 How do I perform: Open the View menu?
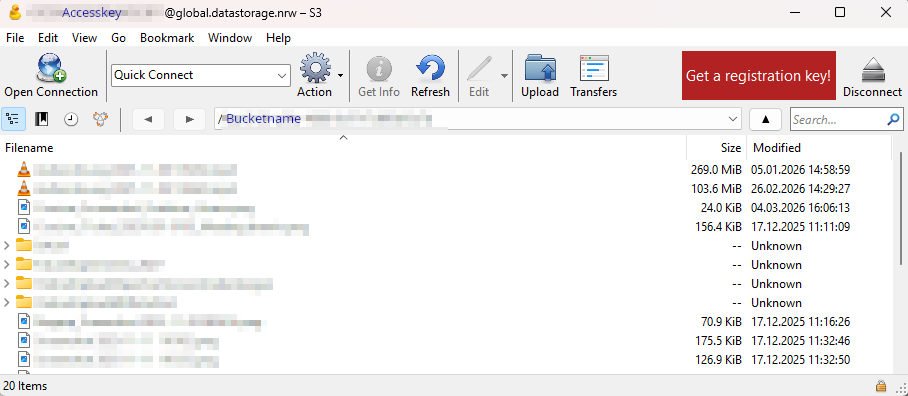[85, 38]
